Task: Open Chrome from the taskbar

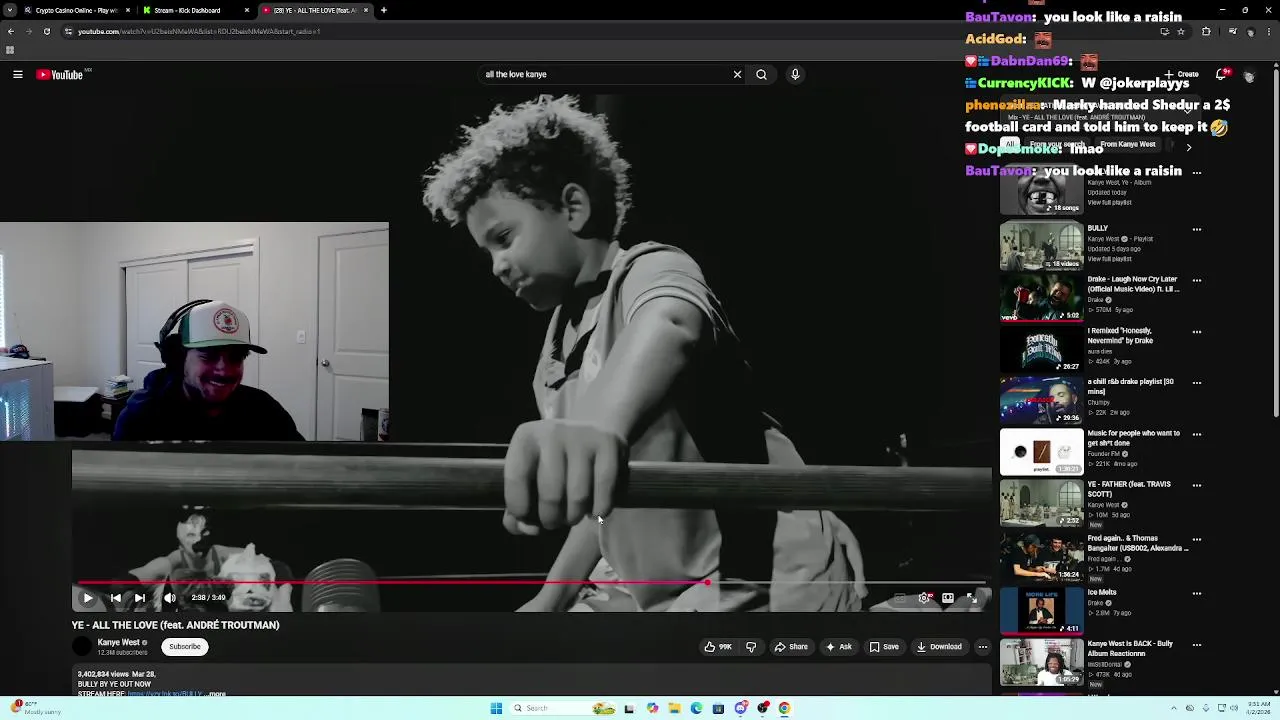Action: pos(784,708)
